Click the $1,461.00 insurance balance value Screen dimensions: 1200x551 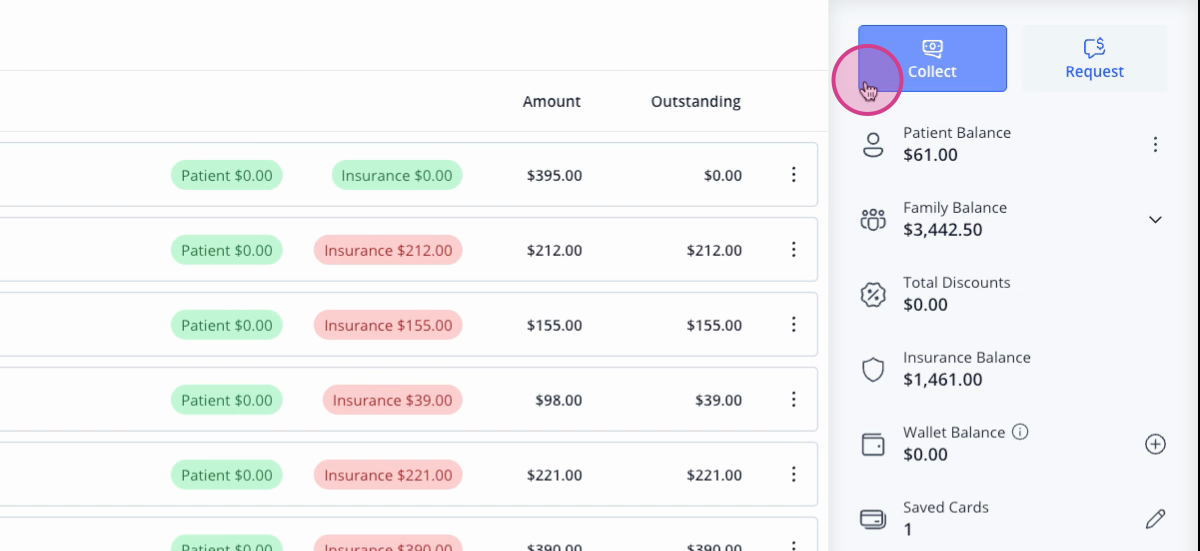click(943, 380)
